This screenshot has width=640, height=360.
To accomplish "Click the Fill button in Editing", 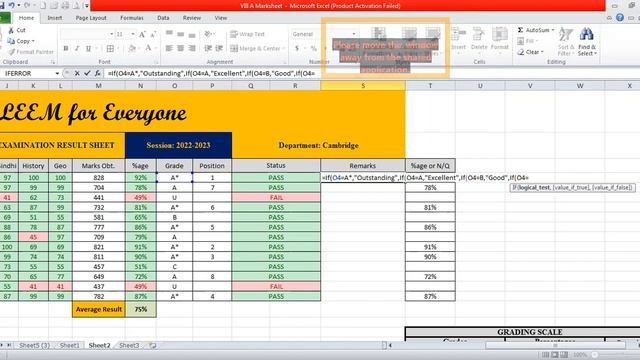I will (527, 41).
